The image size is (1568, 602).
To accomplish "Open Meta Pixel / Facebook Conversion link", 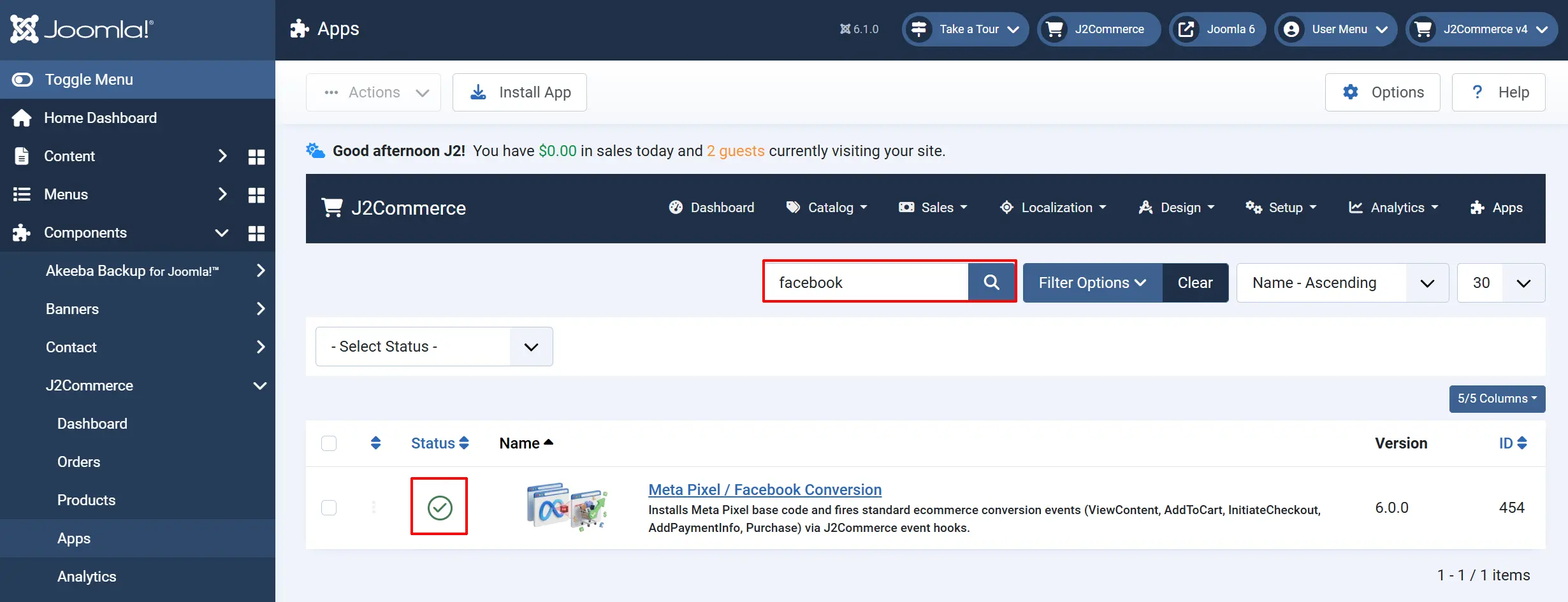I will pyautogui.click(x=765, y=490).
